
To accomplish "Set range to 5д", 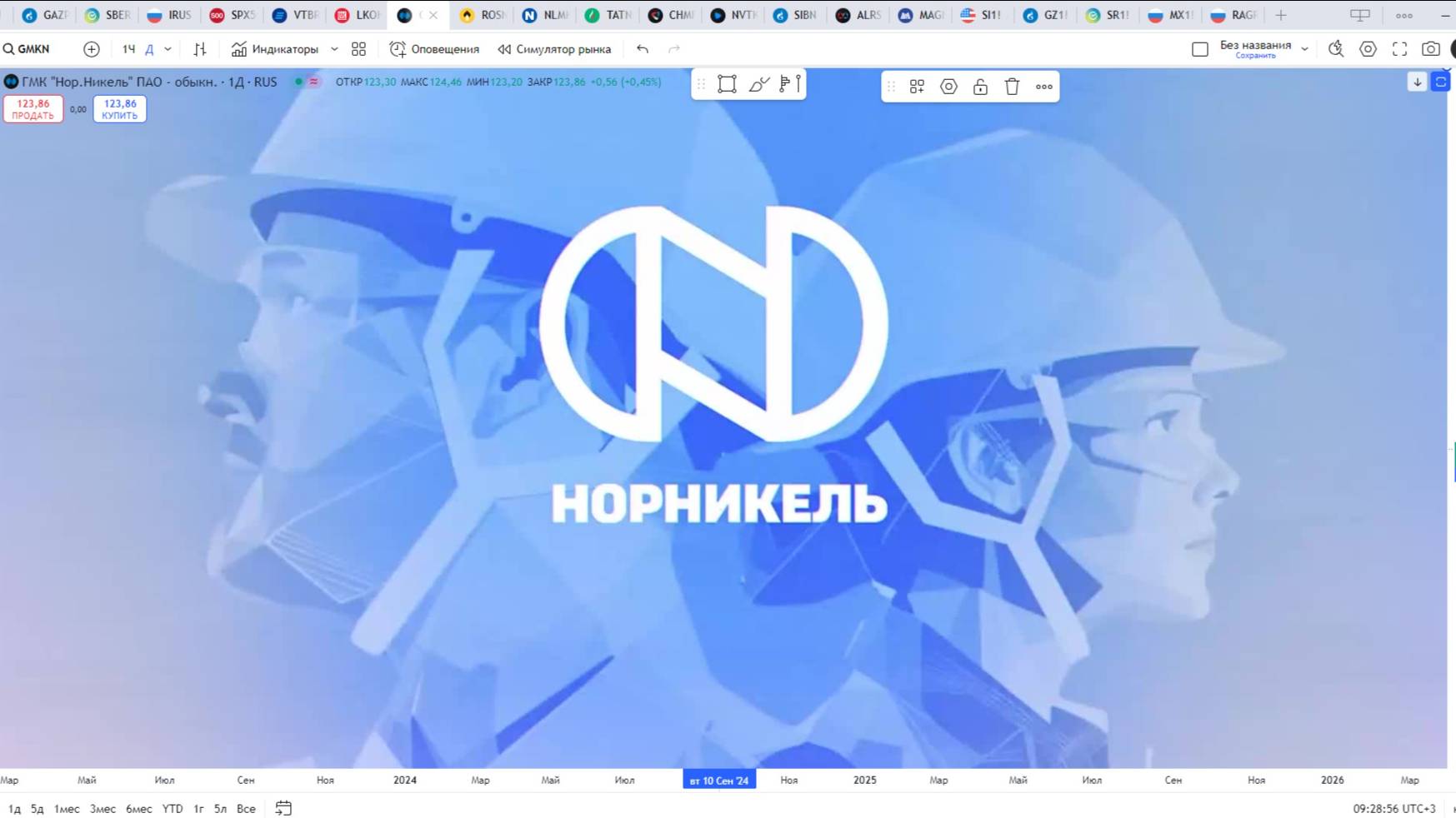I will pyautogui.click(x=38, y=808).
